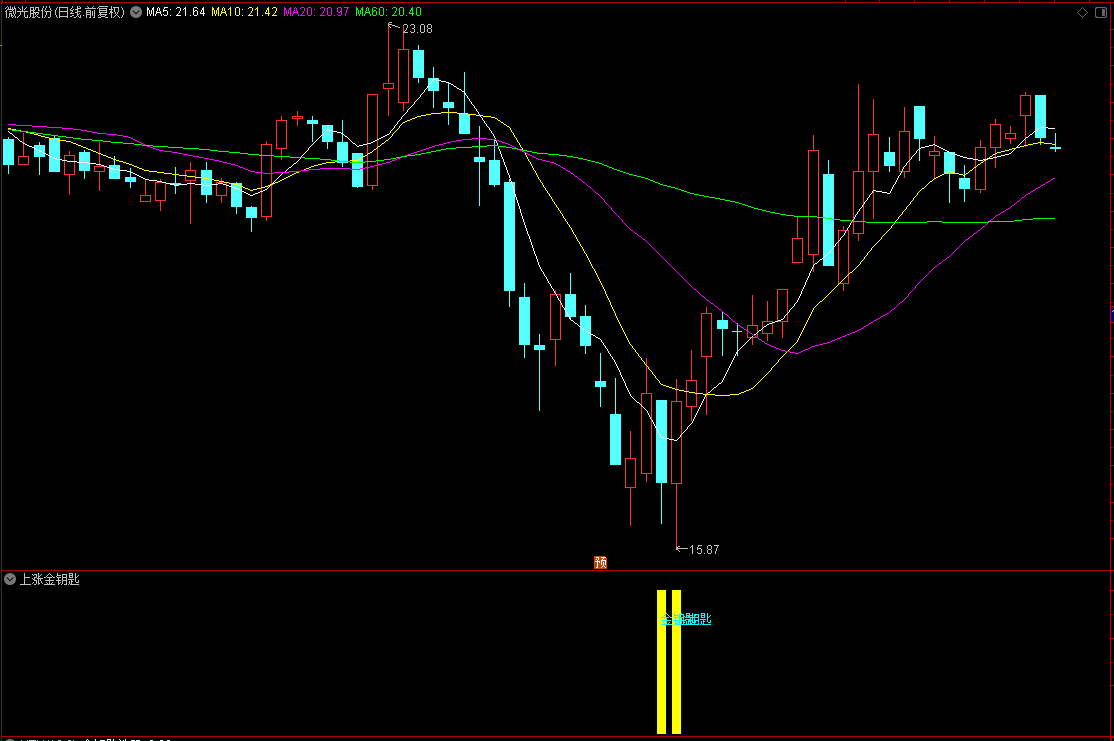Viewport: 1114px width, 741px height.
Task: Click the 23.08 high price label
Action: [417, 29]
